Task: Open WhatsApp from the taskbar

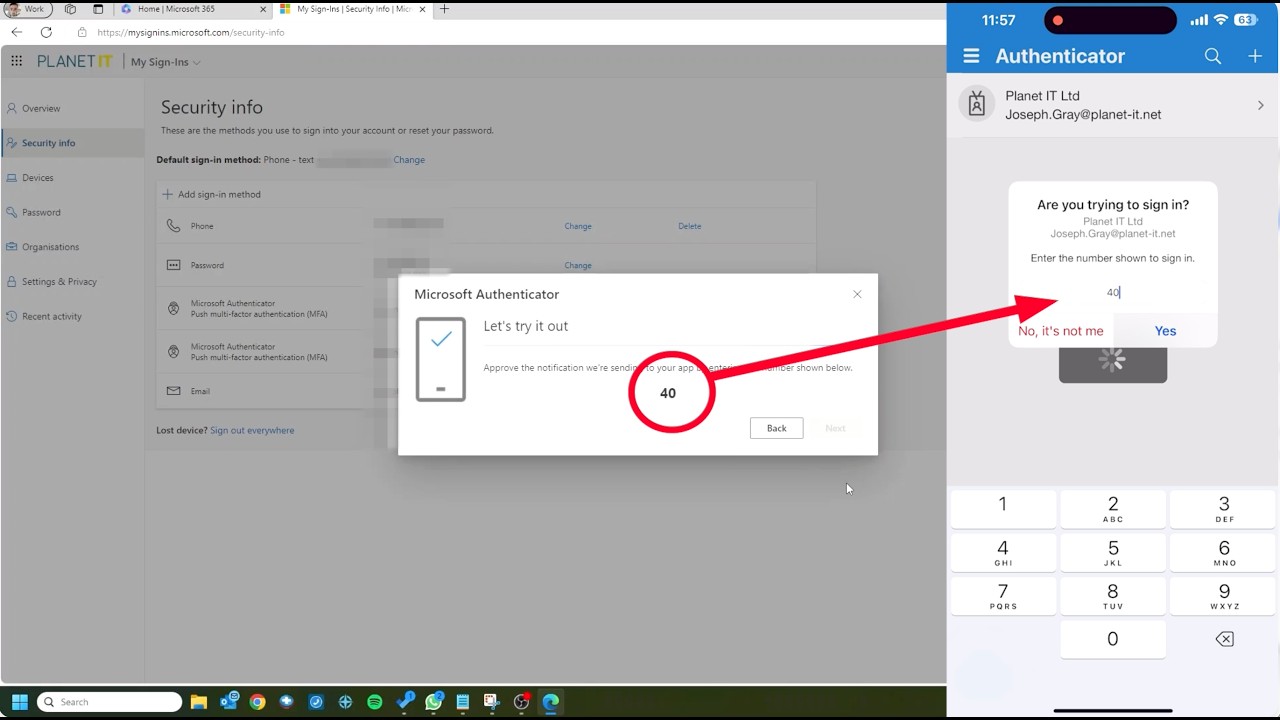Action: tap(434, 702)
